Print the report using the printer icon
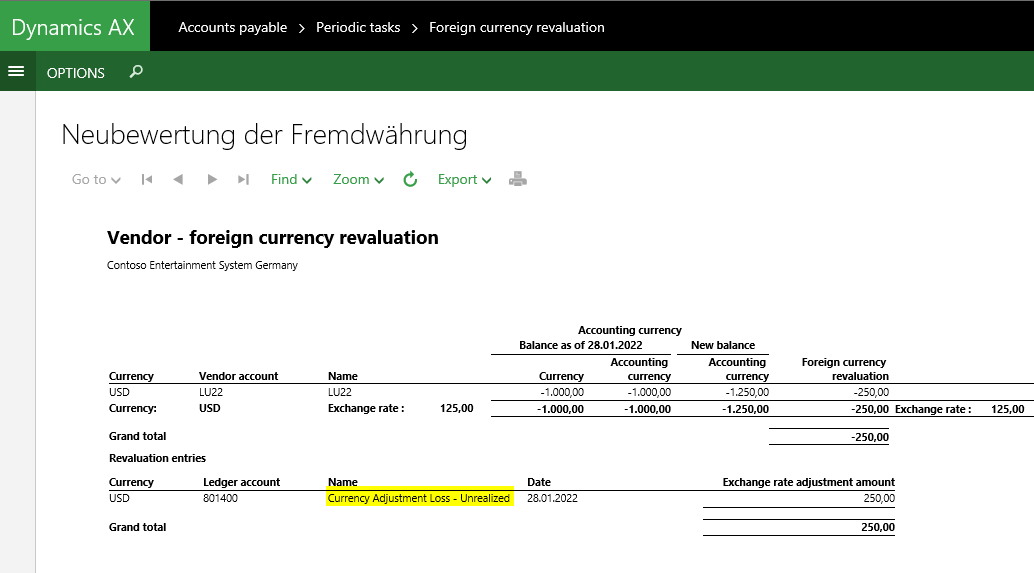This screenshot has width=1034, height=573. [517, 180]
